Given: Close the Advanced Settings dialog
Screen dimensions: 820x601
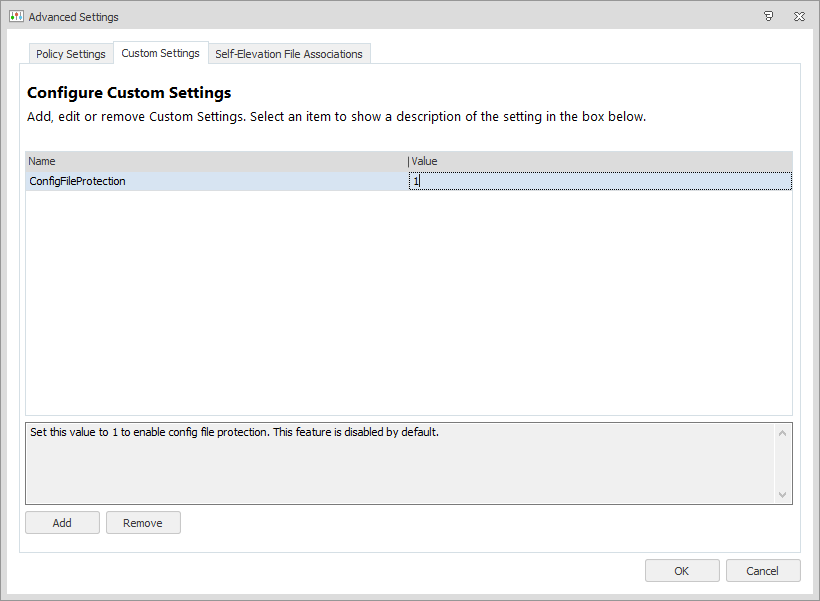Looking at the screenshot, I should pyautogui.click(x=799, y=17).
